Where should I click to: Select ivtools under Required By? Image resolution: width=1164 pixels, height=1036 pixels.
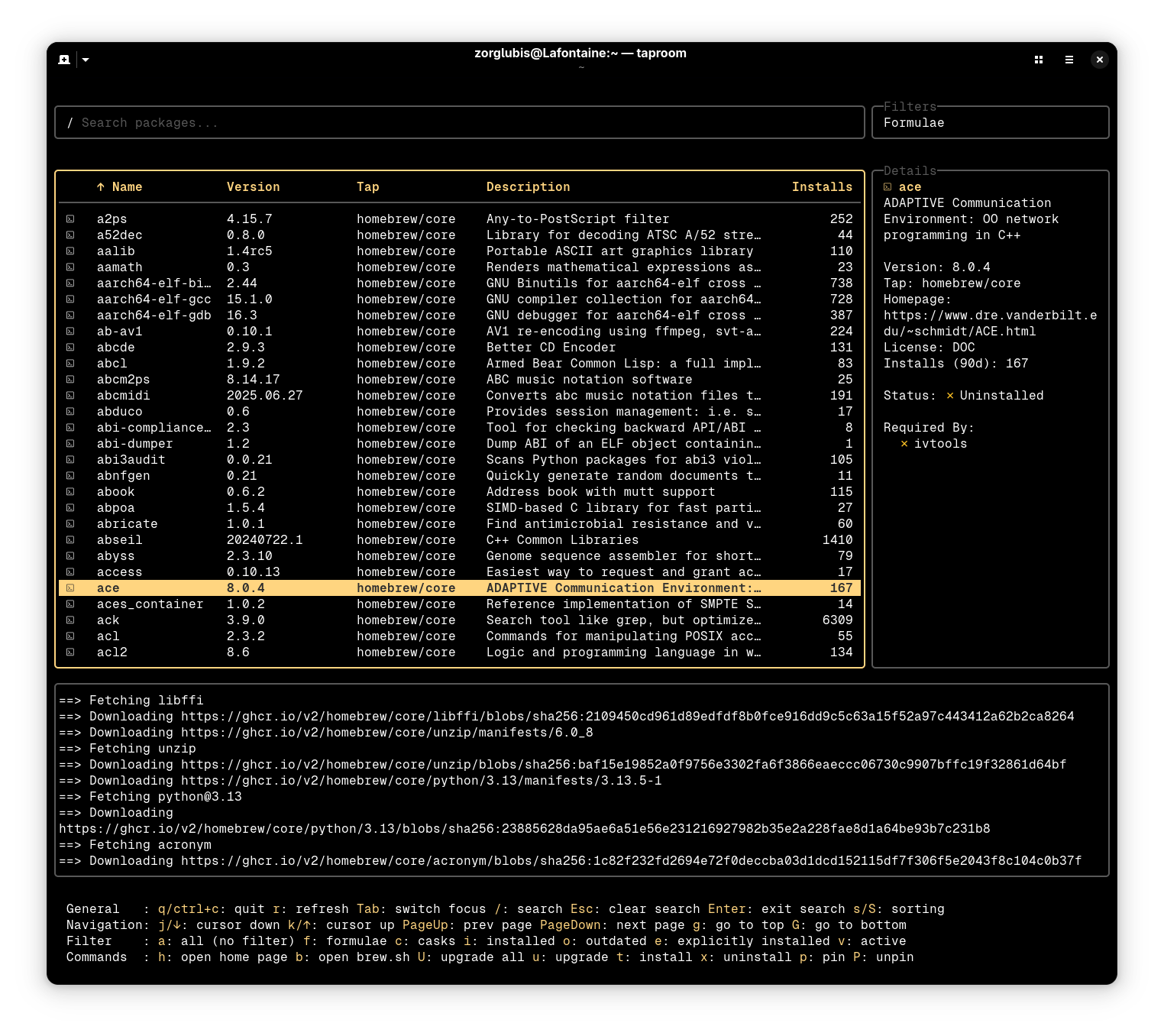click(940, 444)
